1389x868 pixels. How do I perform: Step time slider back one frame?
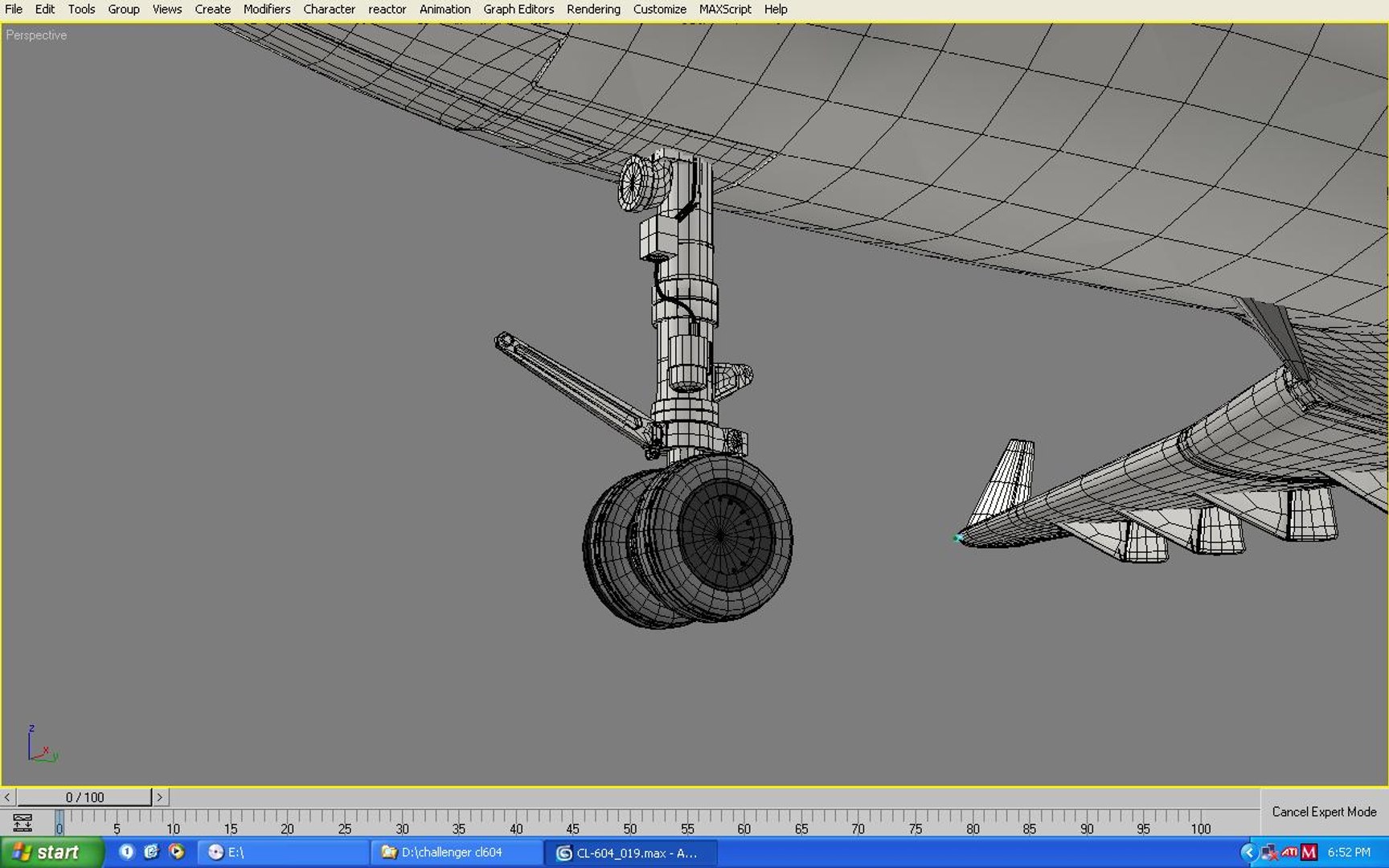7,797
